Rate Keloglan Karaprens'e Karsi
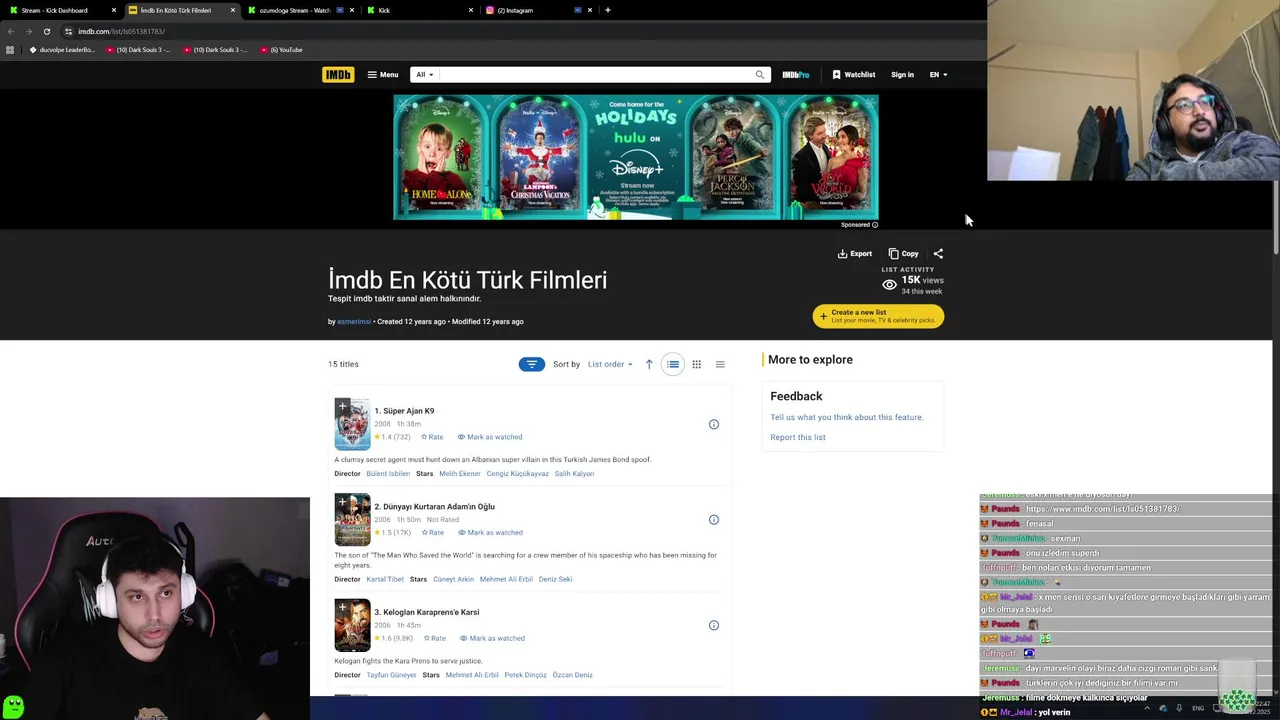This screenshot has width=1280, height=720. point(434,638)
